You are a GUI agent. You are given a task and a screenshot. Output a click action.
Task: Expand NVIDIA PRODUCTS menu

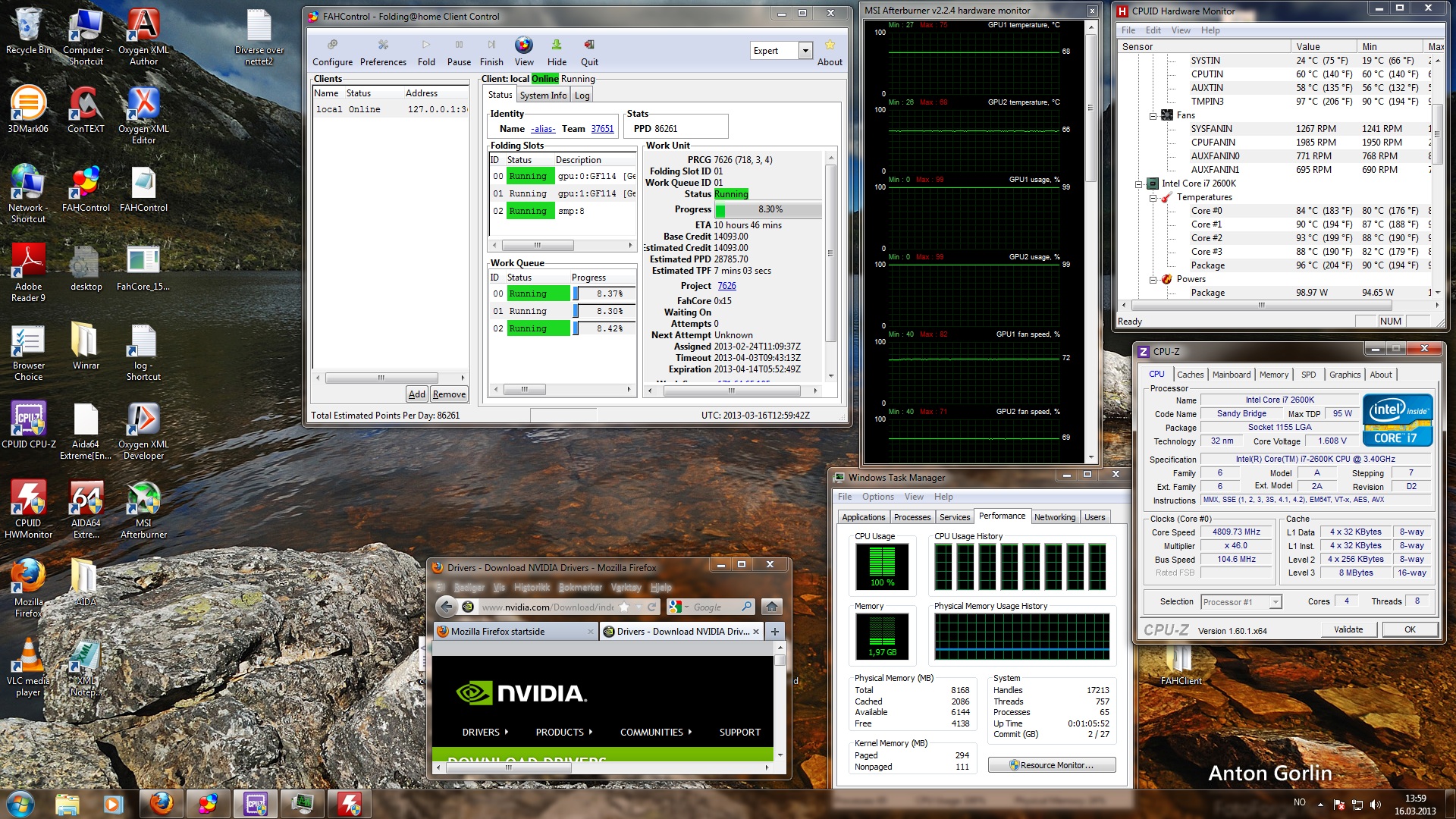tap(564, 732)
